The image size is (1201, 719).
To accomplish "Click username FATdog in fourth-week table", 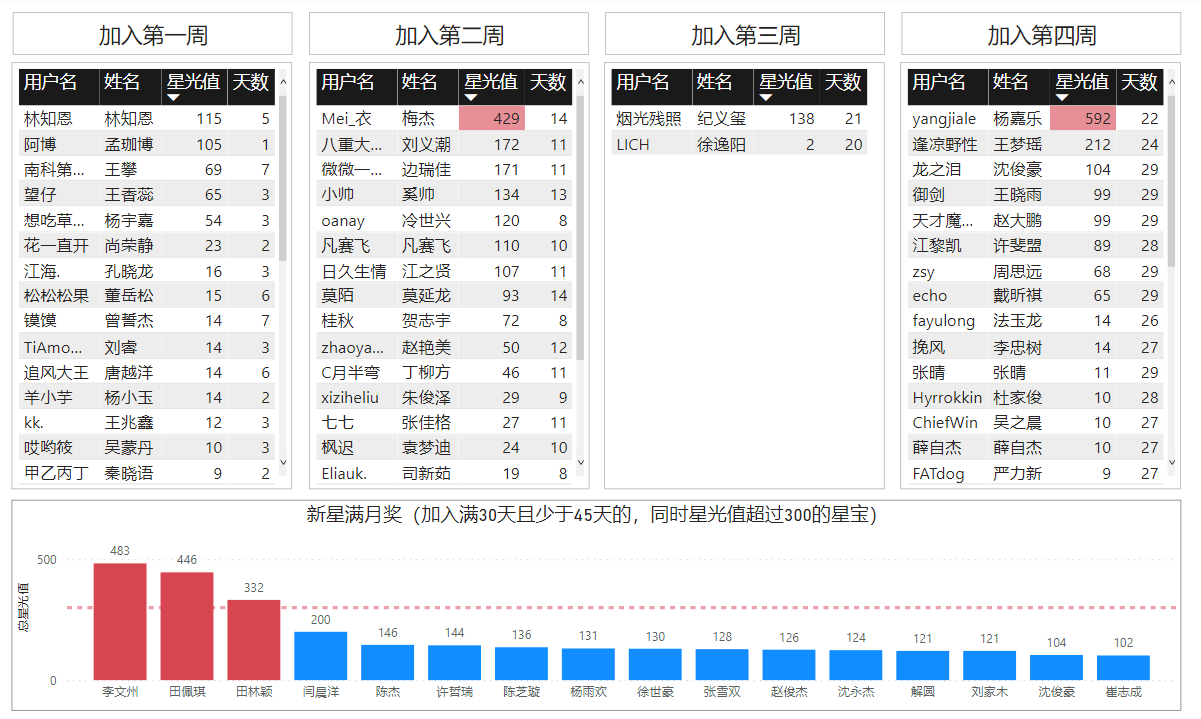I will (x=938, y=473).
